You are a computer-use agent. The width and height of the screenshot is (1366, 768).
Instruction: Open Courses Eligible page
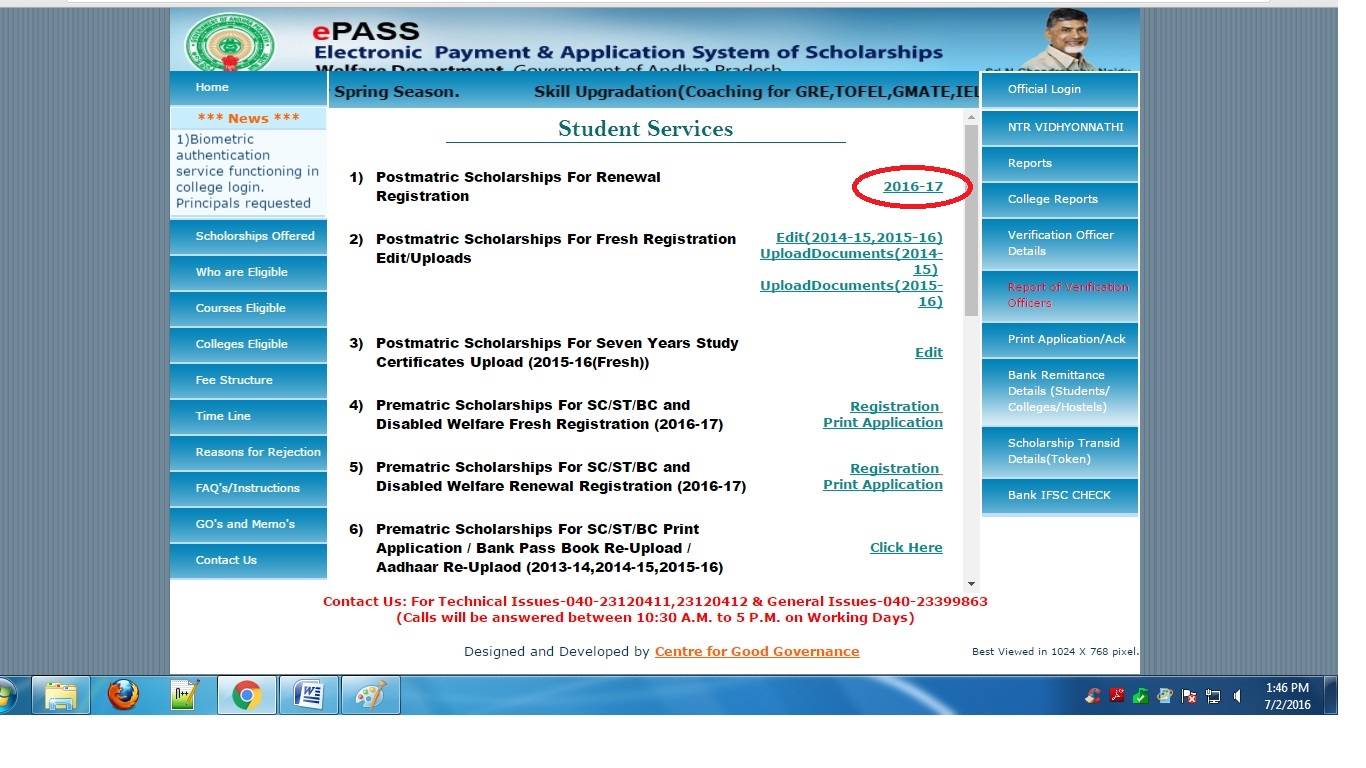[x=248, y=309]
